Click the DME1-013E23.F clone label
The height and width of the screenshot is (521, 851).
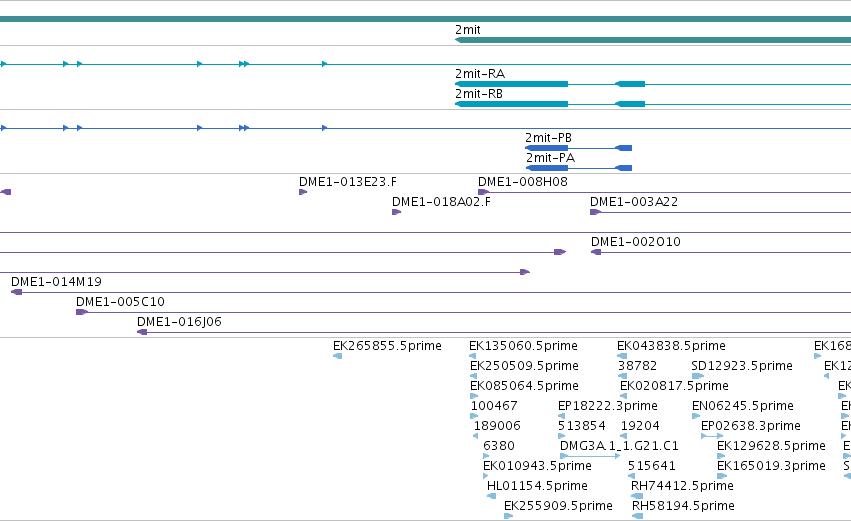pos(348,182)
